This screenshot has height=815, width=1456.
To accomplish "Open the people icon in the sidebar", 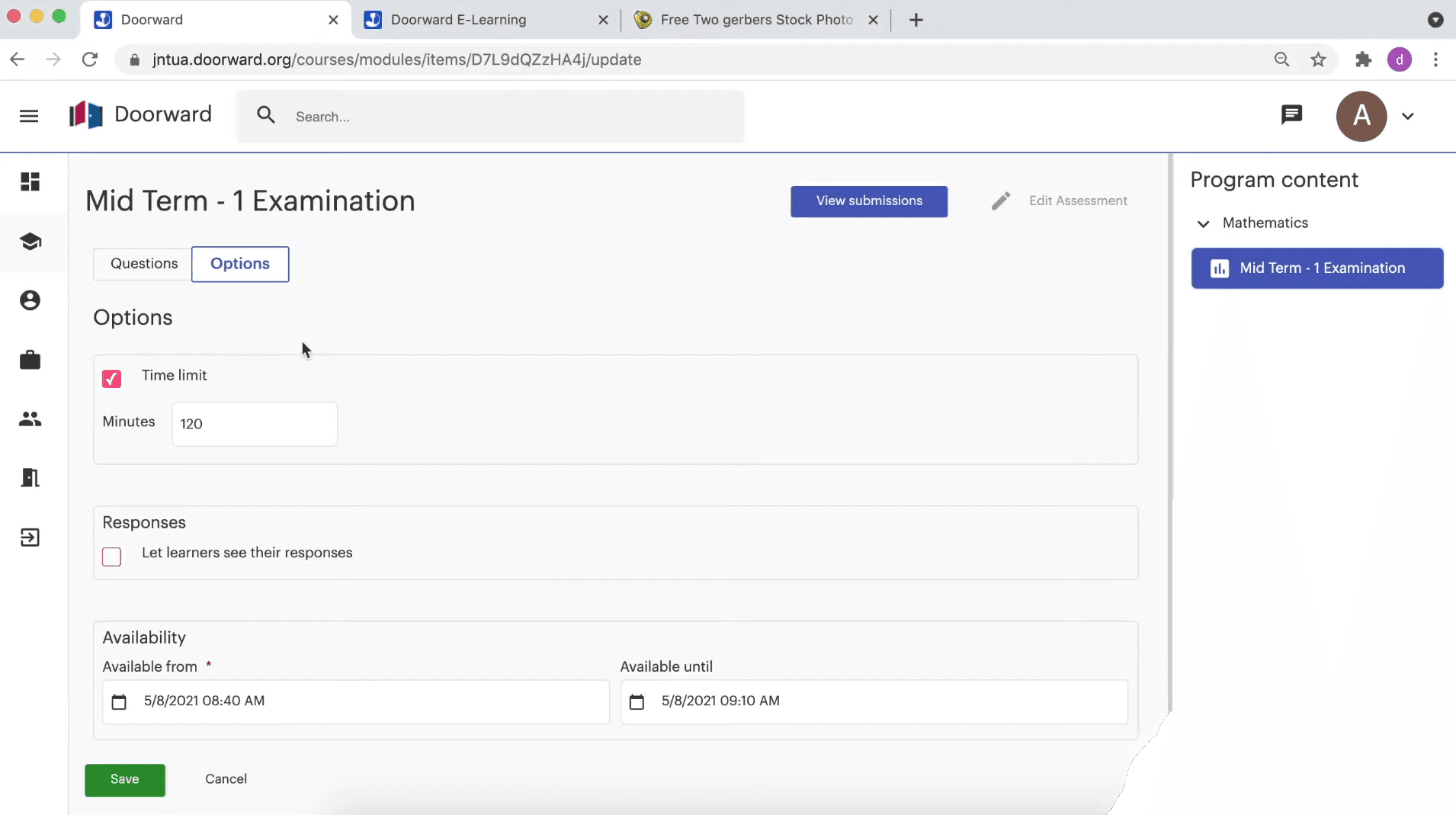I will point(30,419).
